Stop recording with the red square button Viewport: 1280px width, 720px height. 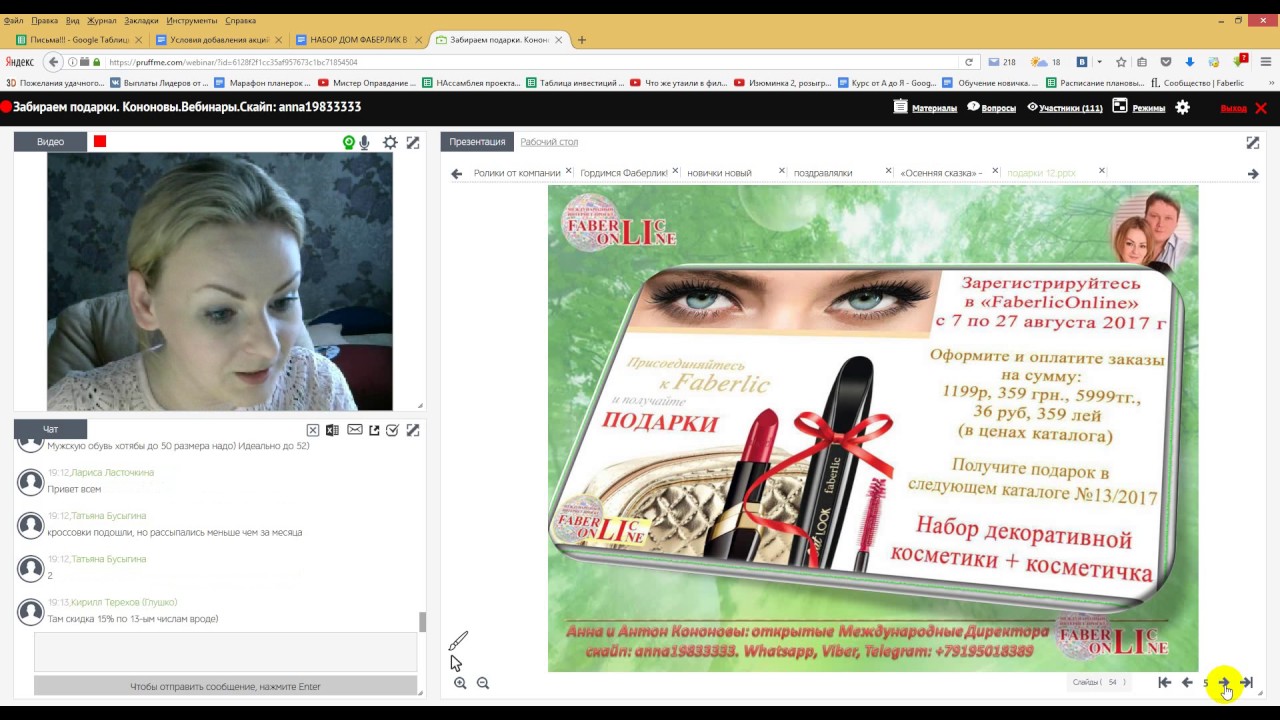pos(100,141)
